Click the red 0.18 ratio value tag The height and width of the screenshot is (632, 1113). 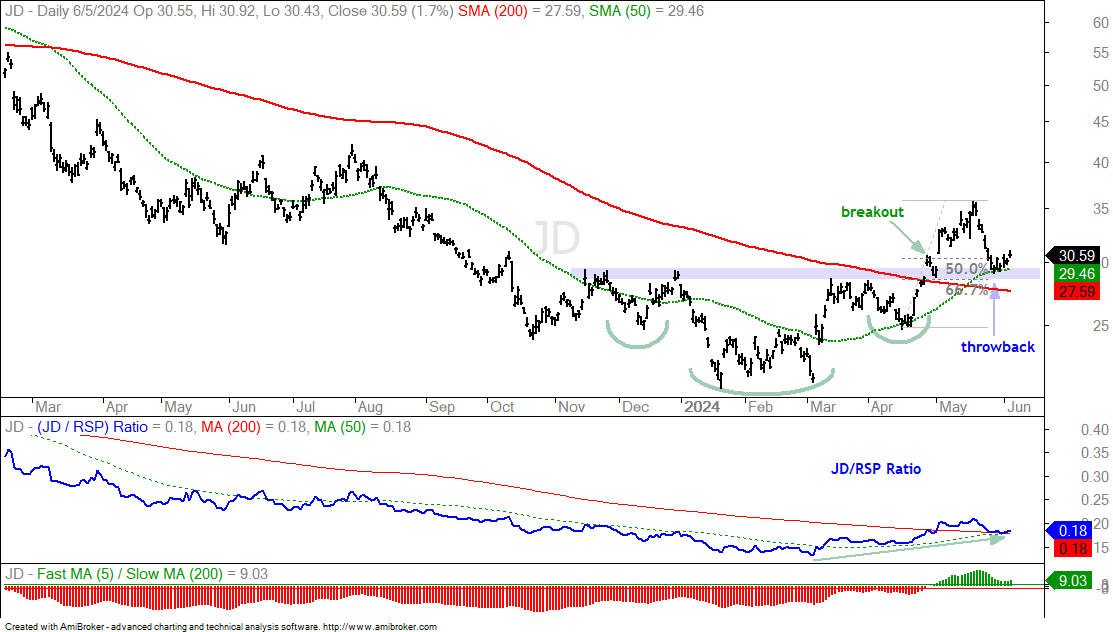1073,548
